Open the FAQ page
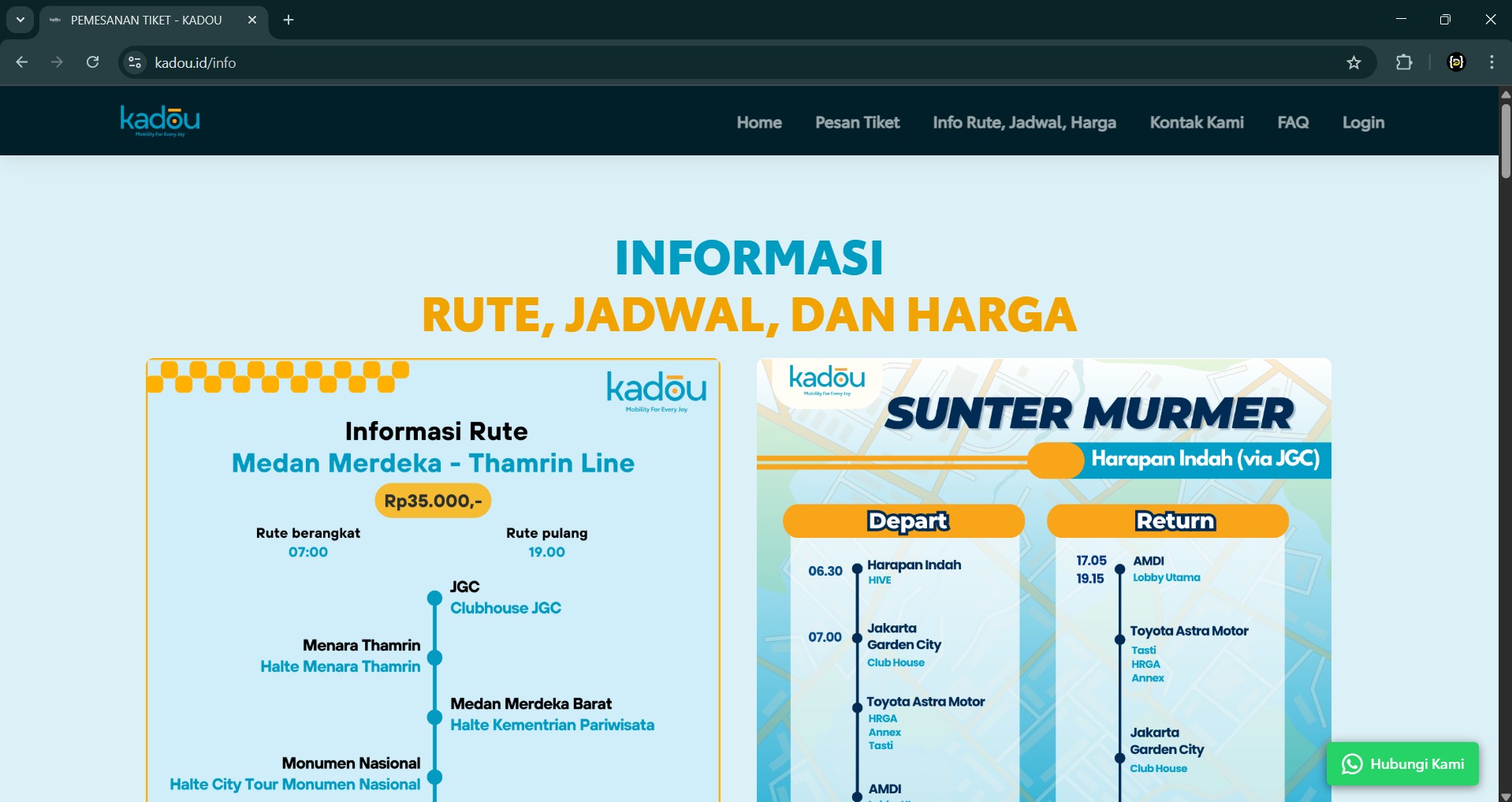The height and width of the screenshot is (802, 1512). click(x=1293, y=122)
